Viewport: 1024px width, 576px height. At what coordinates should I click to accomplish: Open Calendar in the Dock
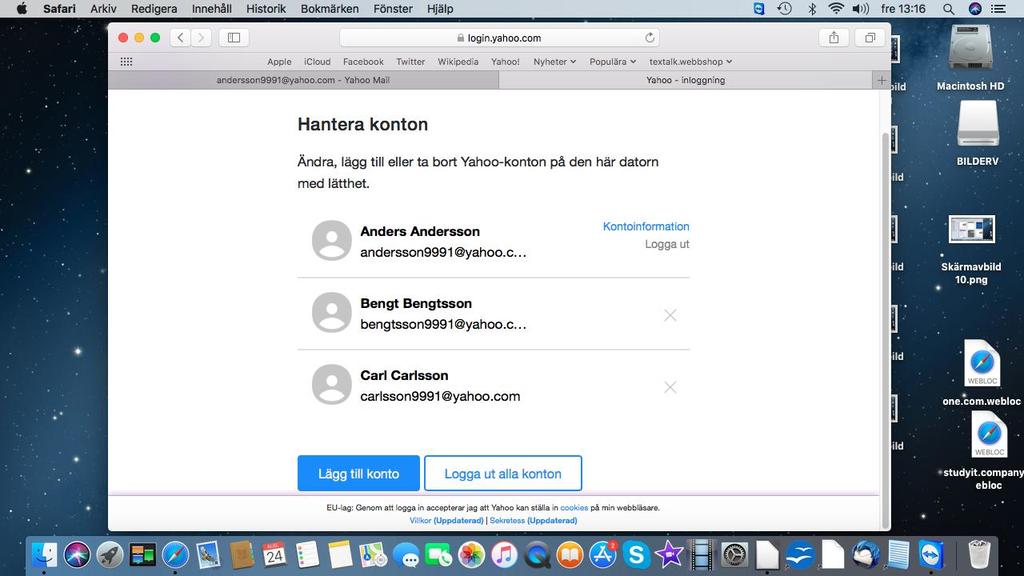pos(274,555)
